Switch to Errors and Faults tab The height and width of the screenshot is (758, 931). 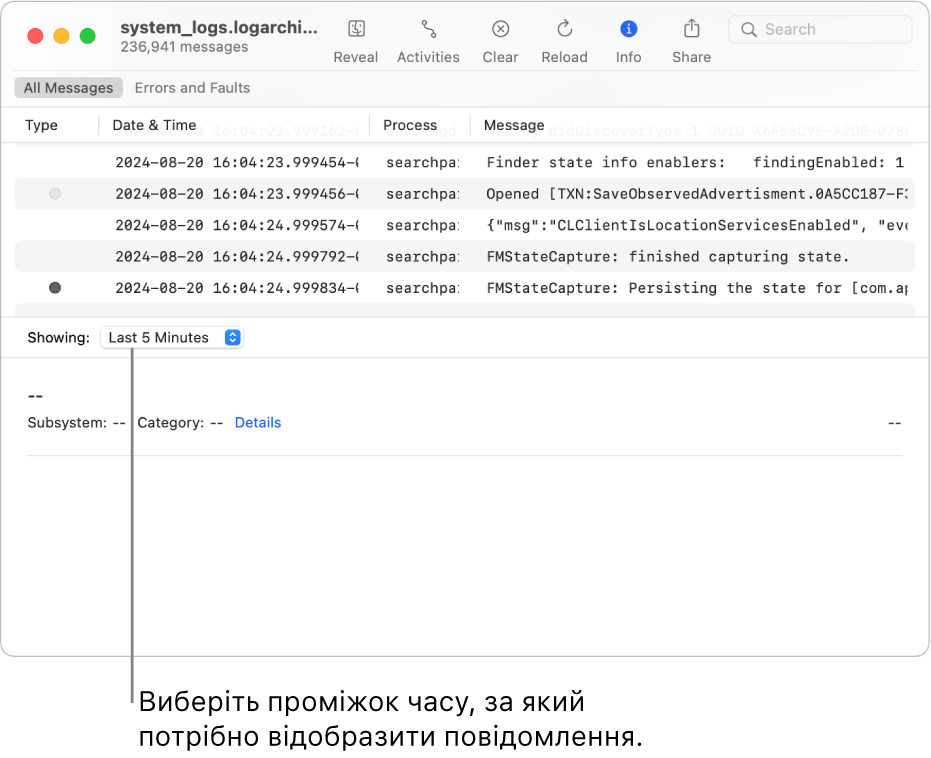[192, 88]
